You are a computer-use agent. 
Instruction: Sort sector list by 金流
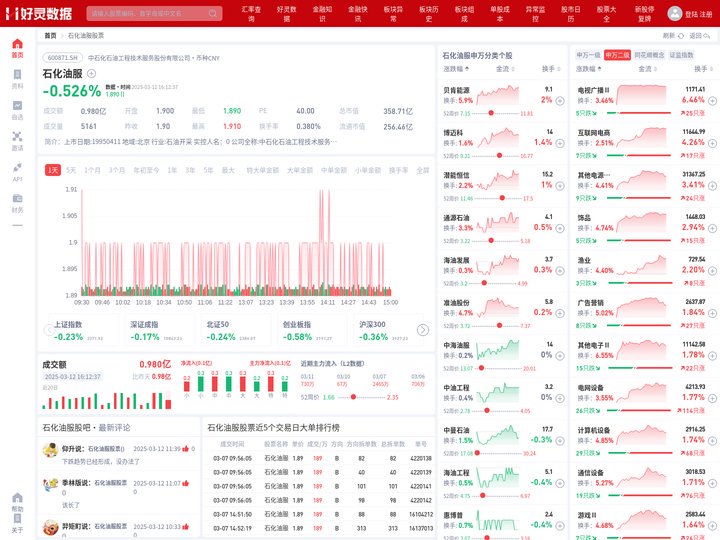pos(647,69)
